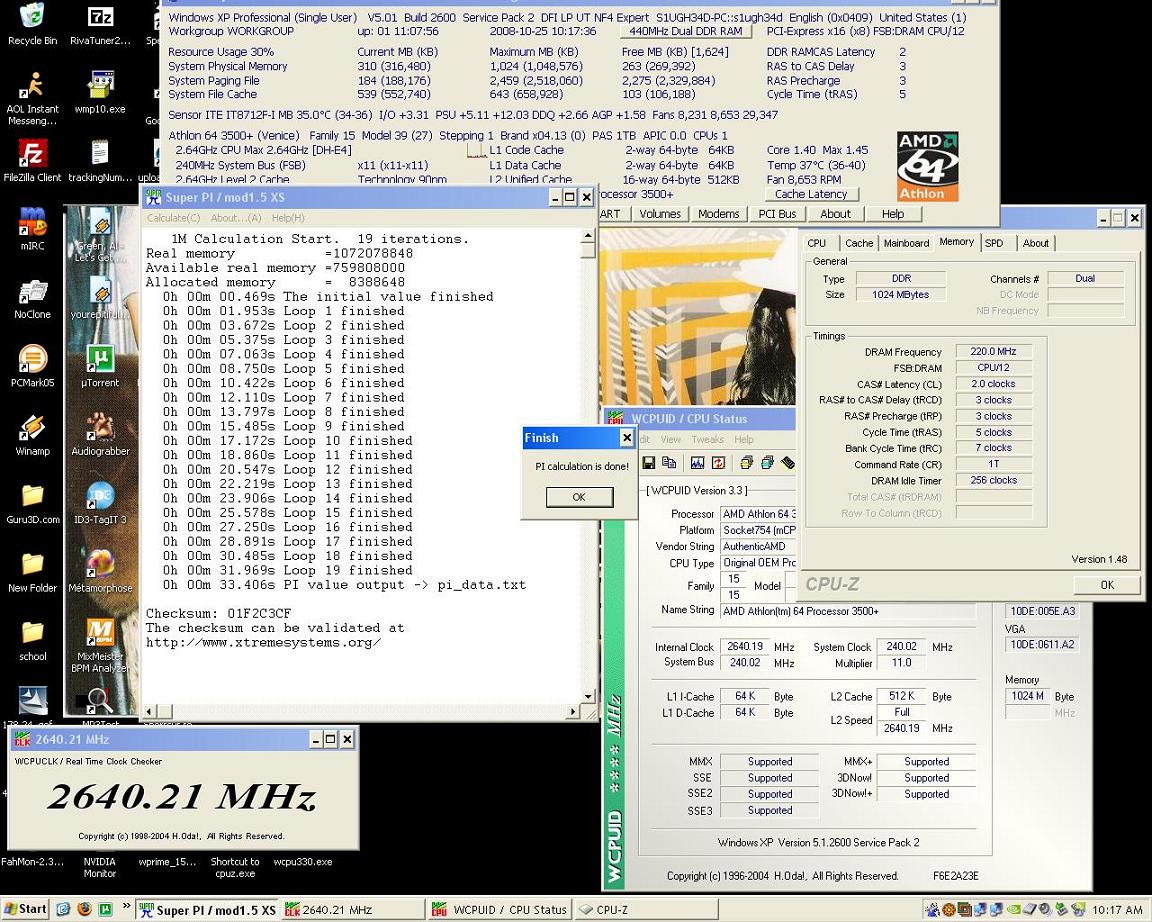Click About button in system info window
Viewport: 1152px width, 922px height.
(835, 214)
